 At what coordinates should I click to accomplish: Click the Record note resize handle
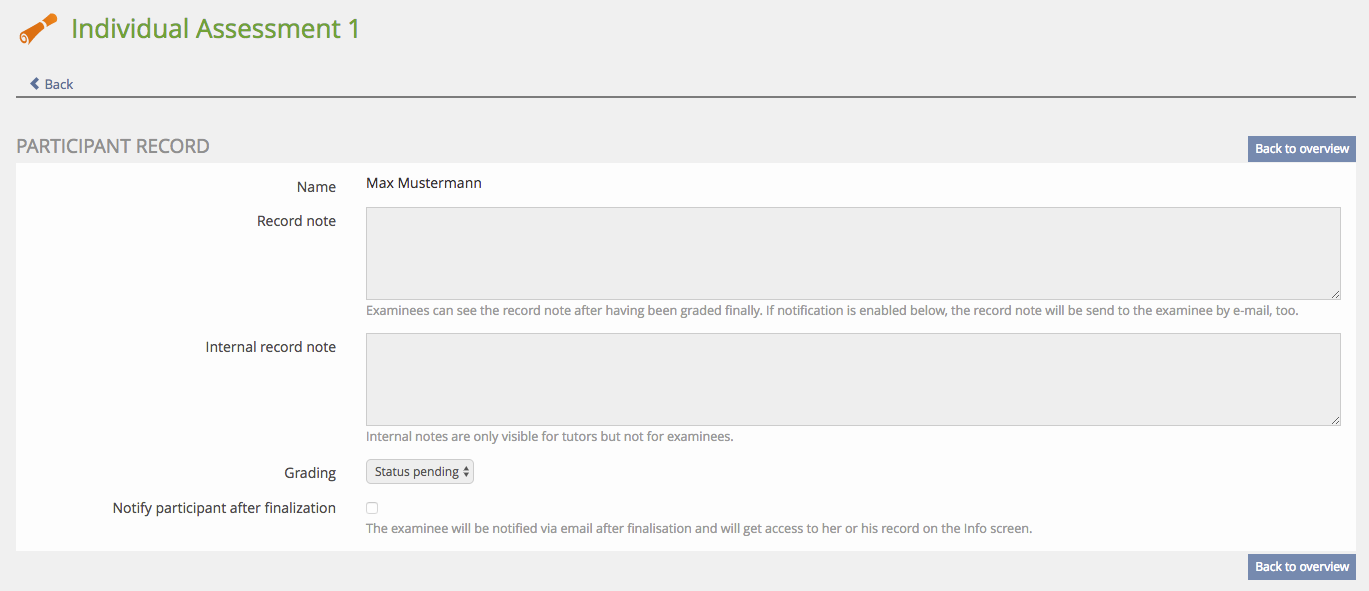[1335, 294]
